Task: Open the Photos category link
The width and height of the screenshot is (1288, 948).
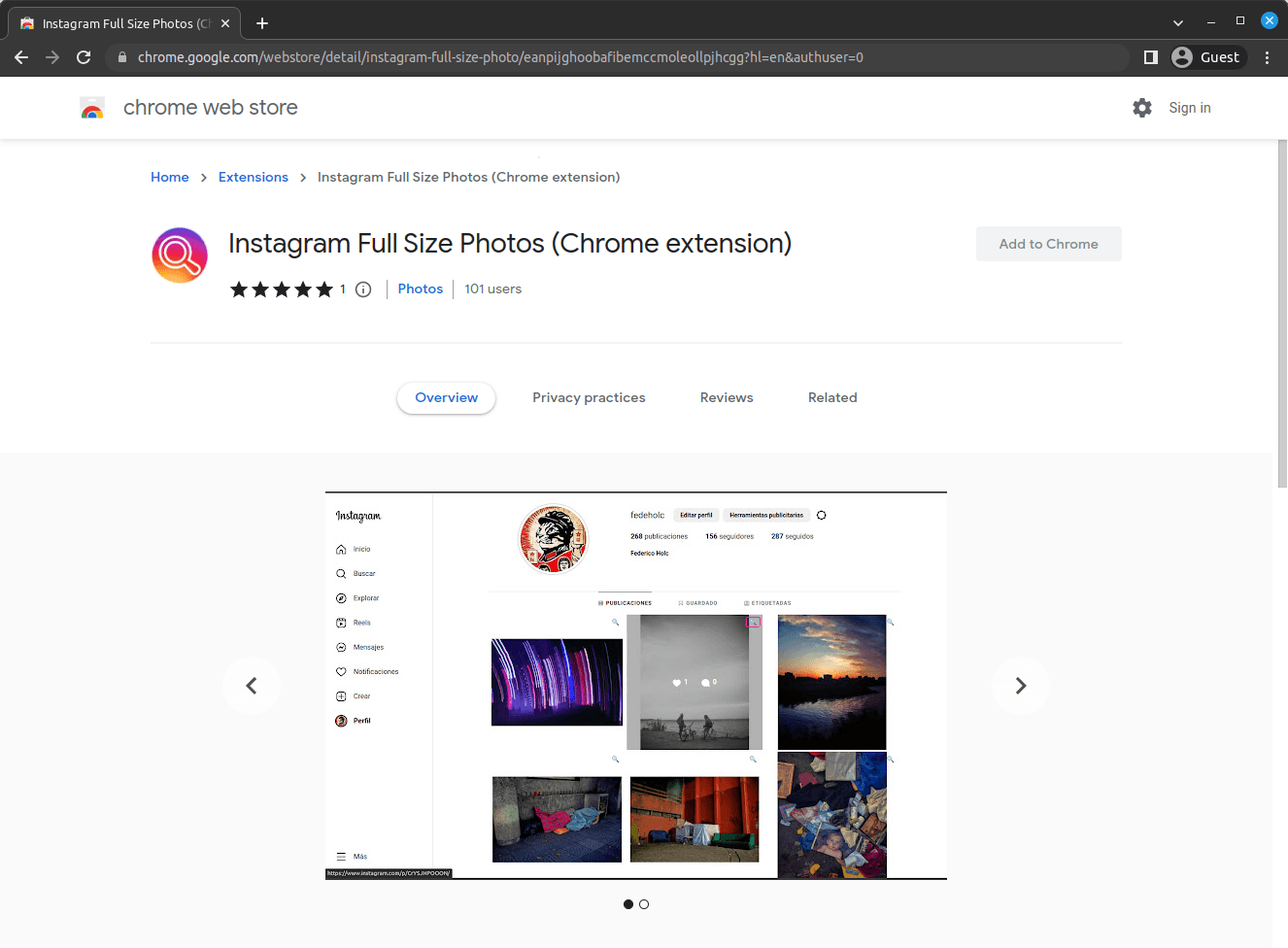Action: point(421,288)
